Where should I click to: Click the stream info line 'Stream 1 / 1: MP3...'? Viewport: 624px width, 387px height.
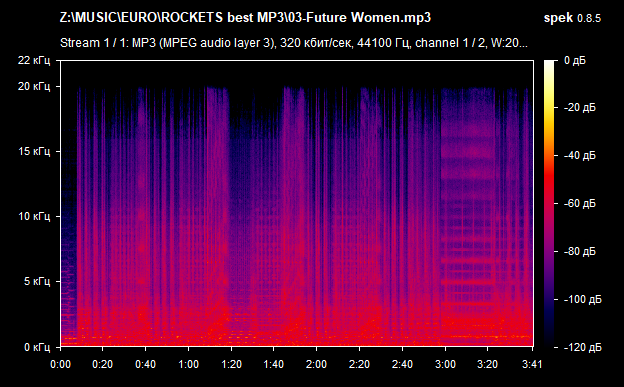(x=294, y=43)
